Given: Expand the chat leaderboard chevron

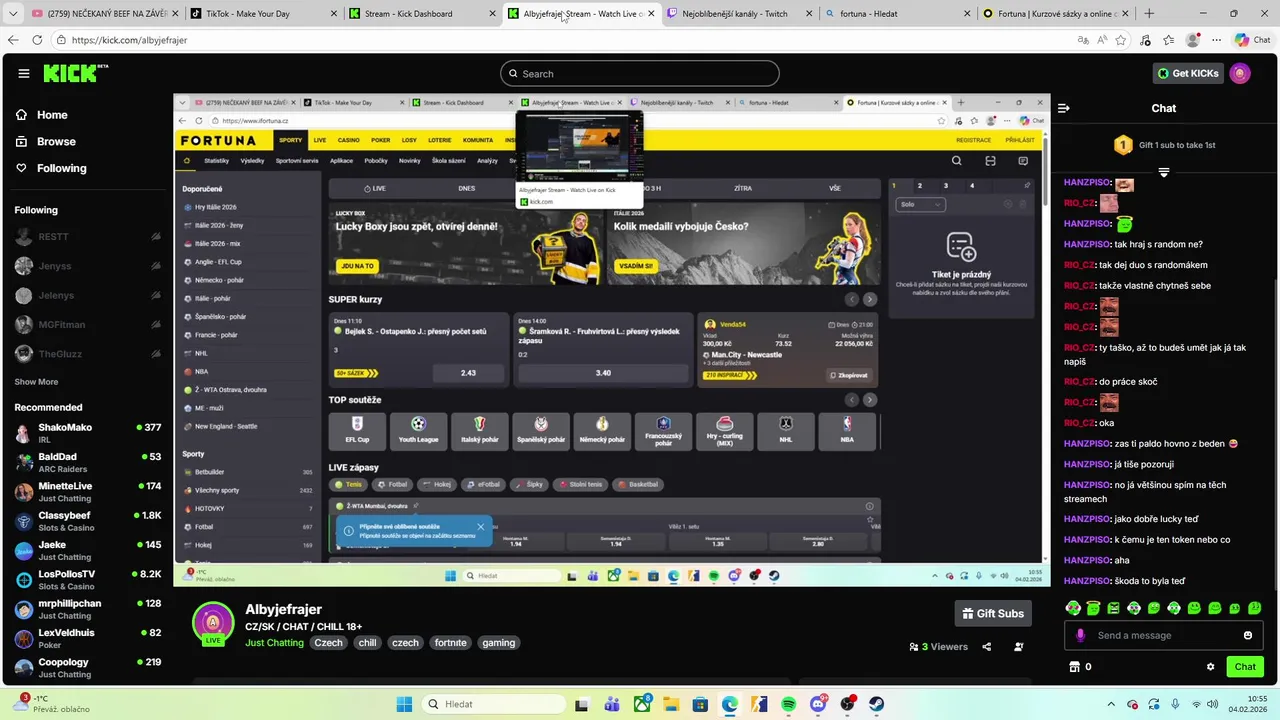Looking at the screenshot, I should [x=1164, y=173].
